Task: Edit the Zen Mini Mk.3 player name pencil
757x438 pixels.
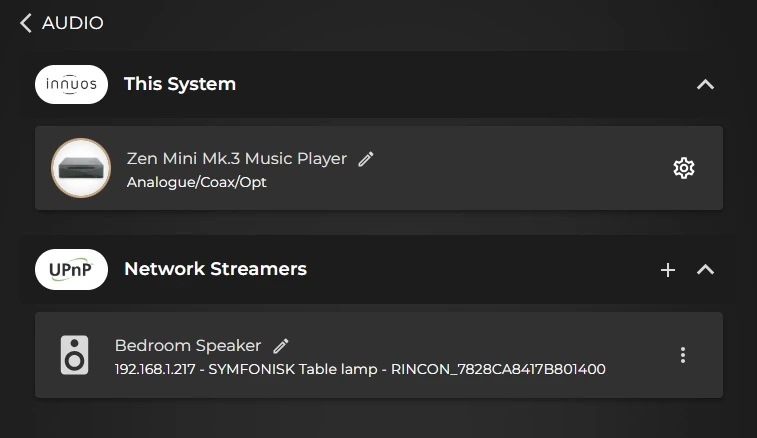Action: pyautogui.click(x=365, y=159)
